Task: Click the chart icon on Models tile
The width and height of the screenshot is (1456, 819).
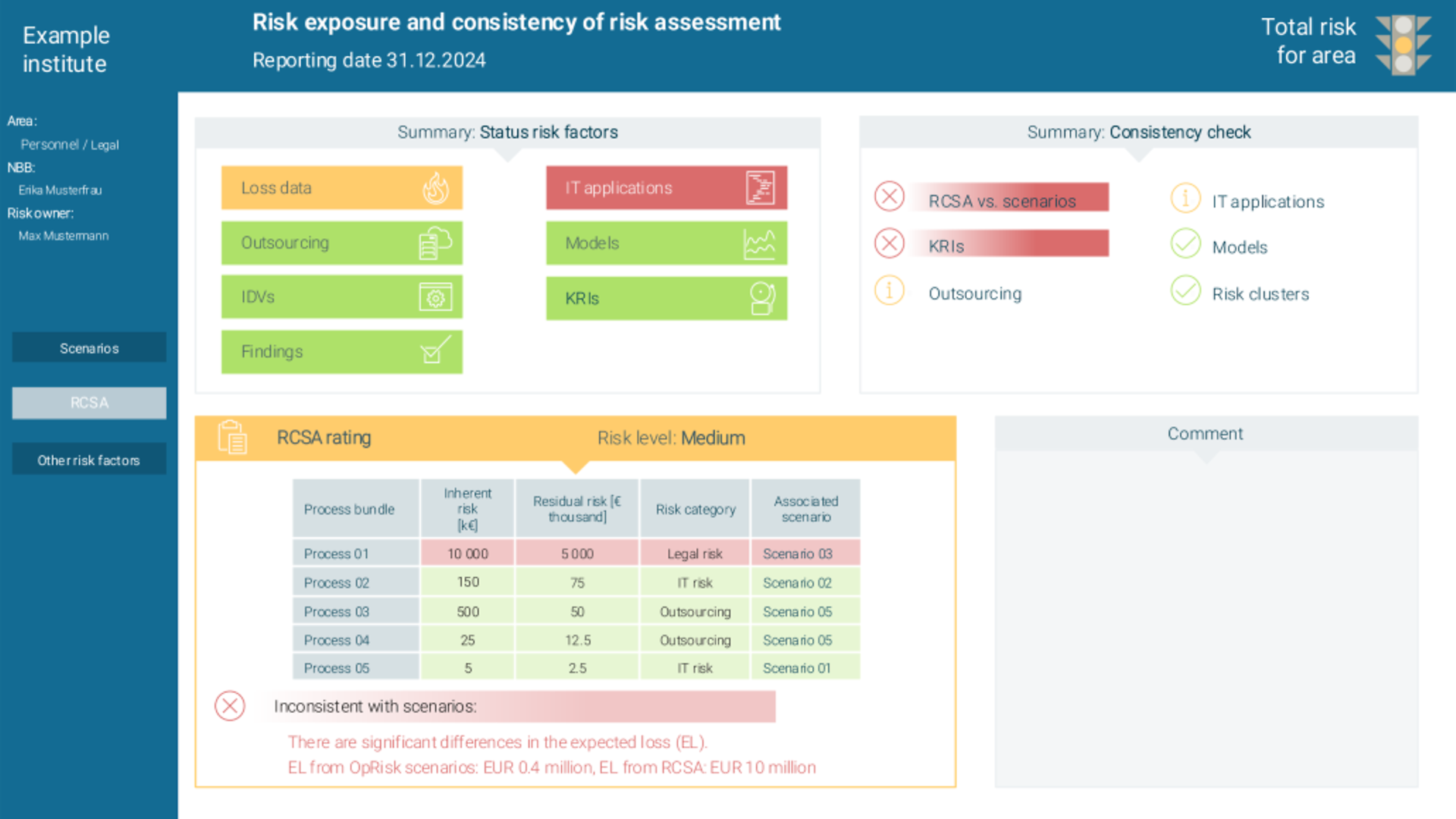Action: [x=760, y=243]
